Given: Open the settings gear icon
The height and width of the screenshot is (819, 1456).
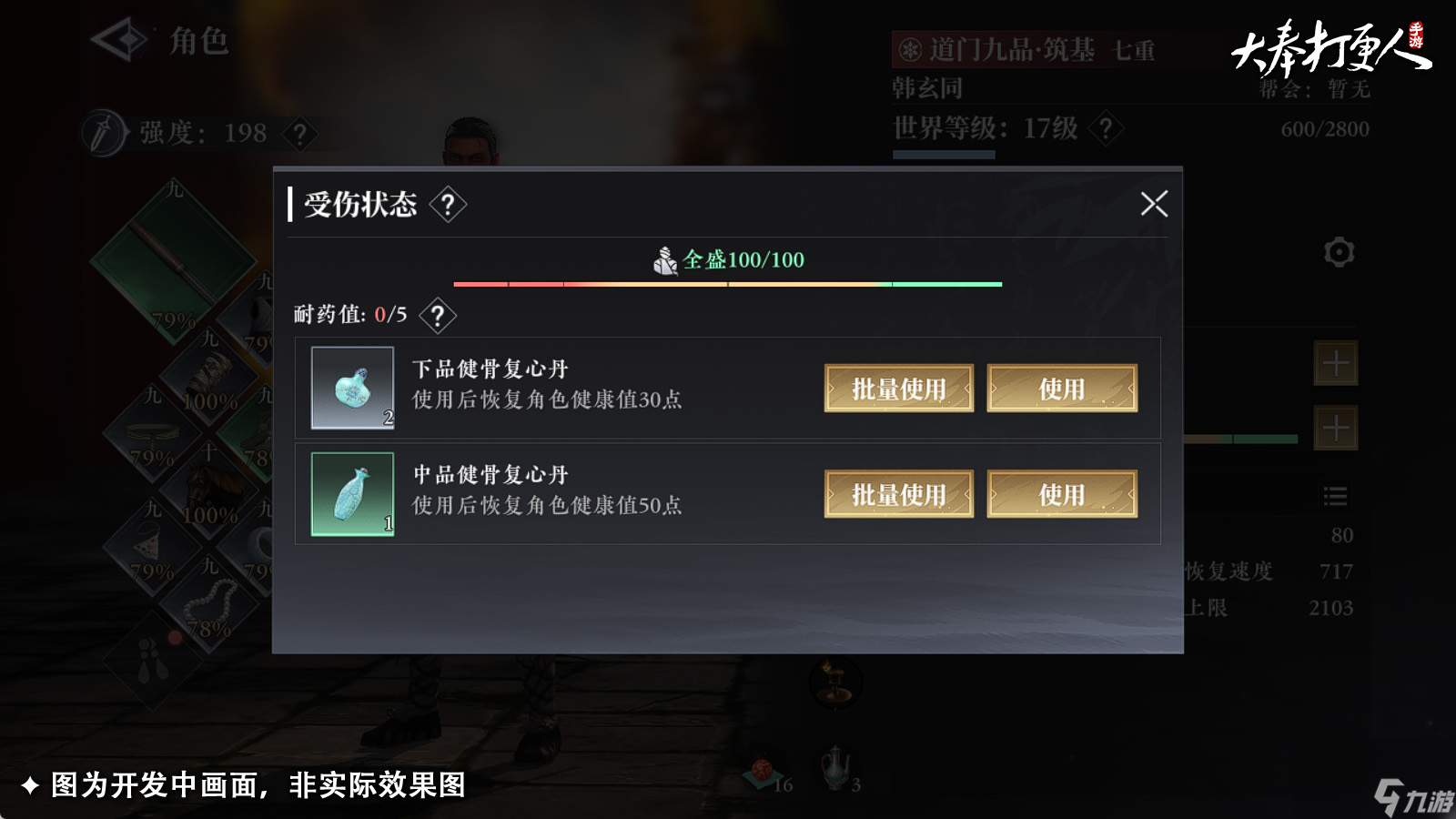Looking at the screenshot, I should click(1339, 252).
